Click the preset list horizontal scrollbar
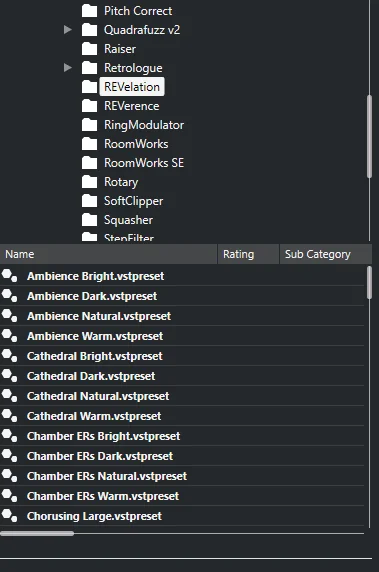This screenshot has height=572, width=379. 37,533
